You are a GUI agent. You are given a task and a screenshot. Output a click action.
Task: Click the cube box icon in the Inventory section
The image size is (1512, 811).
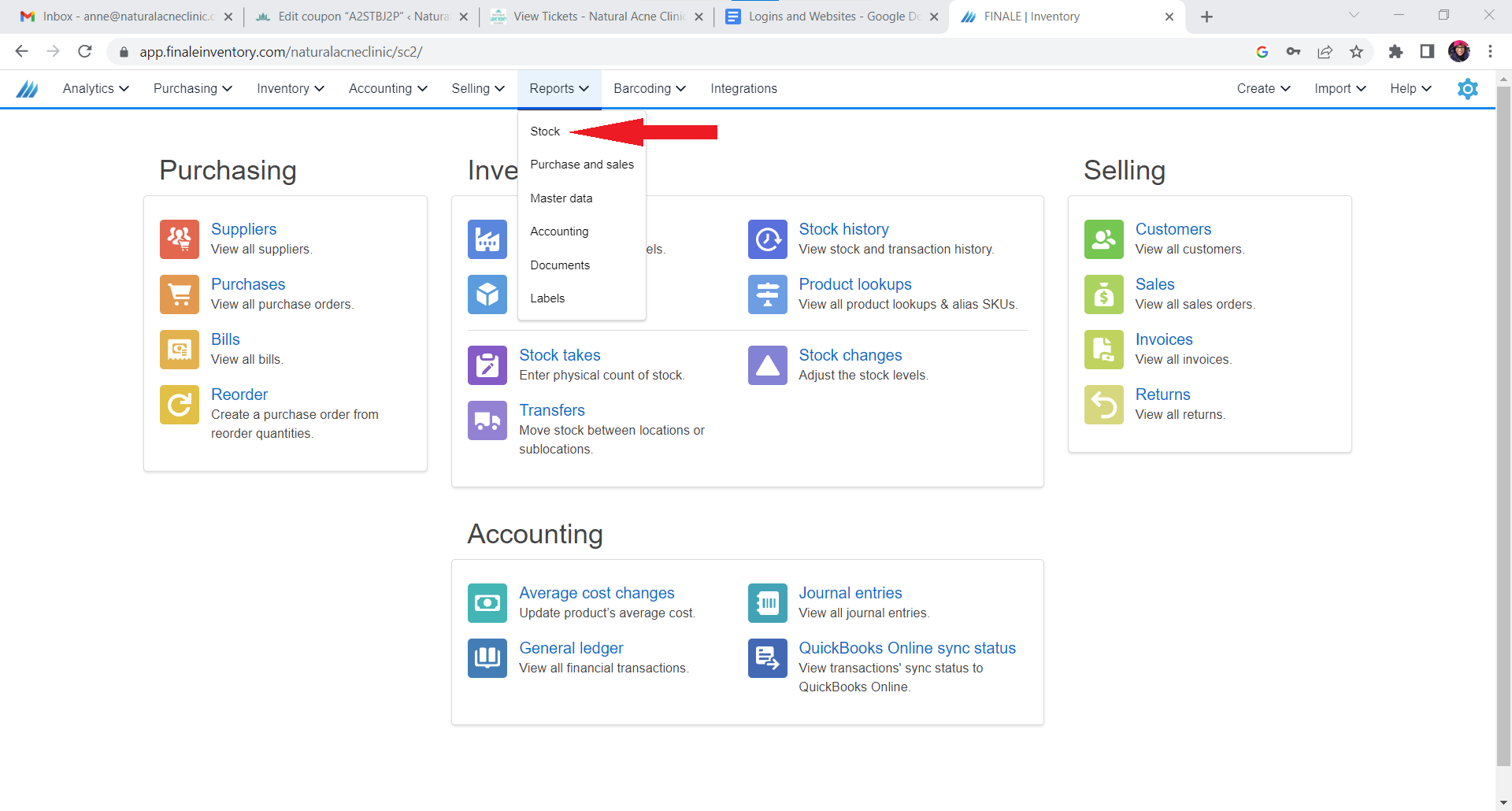pyautogui.click(x=487, y=294)
